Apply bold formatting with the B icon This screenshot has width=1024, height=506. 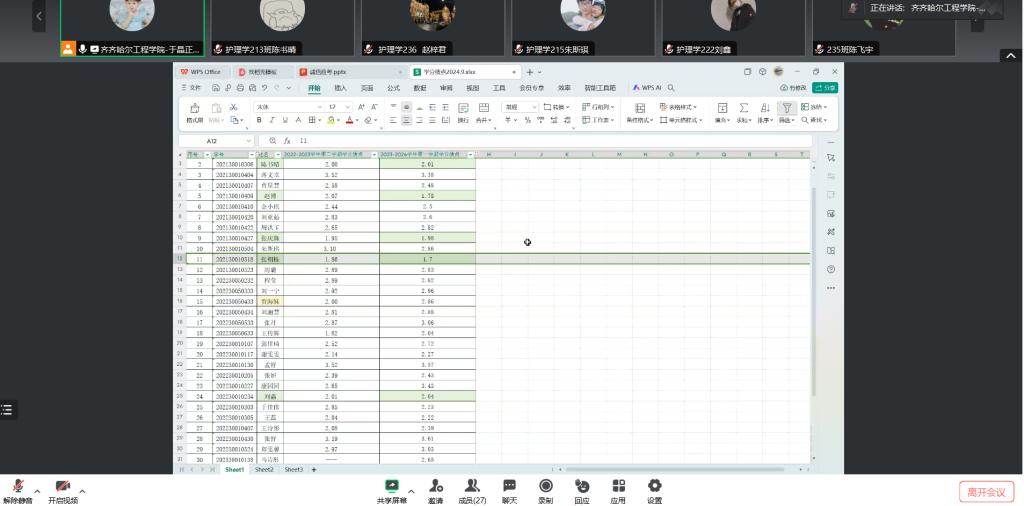coord(258,120)
